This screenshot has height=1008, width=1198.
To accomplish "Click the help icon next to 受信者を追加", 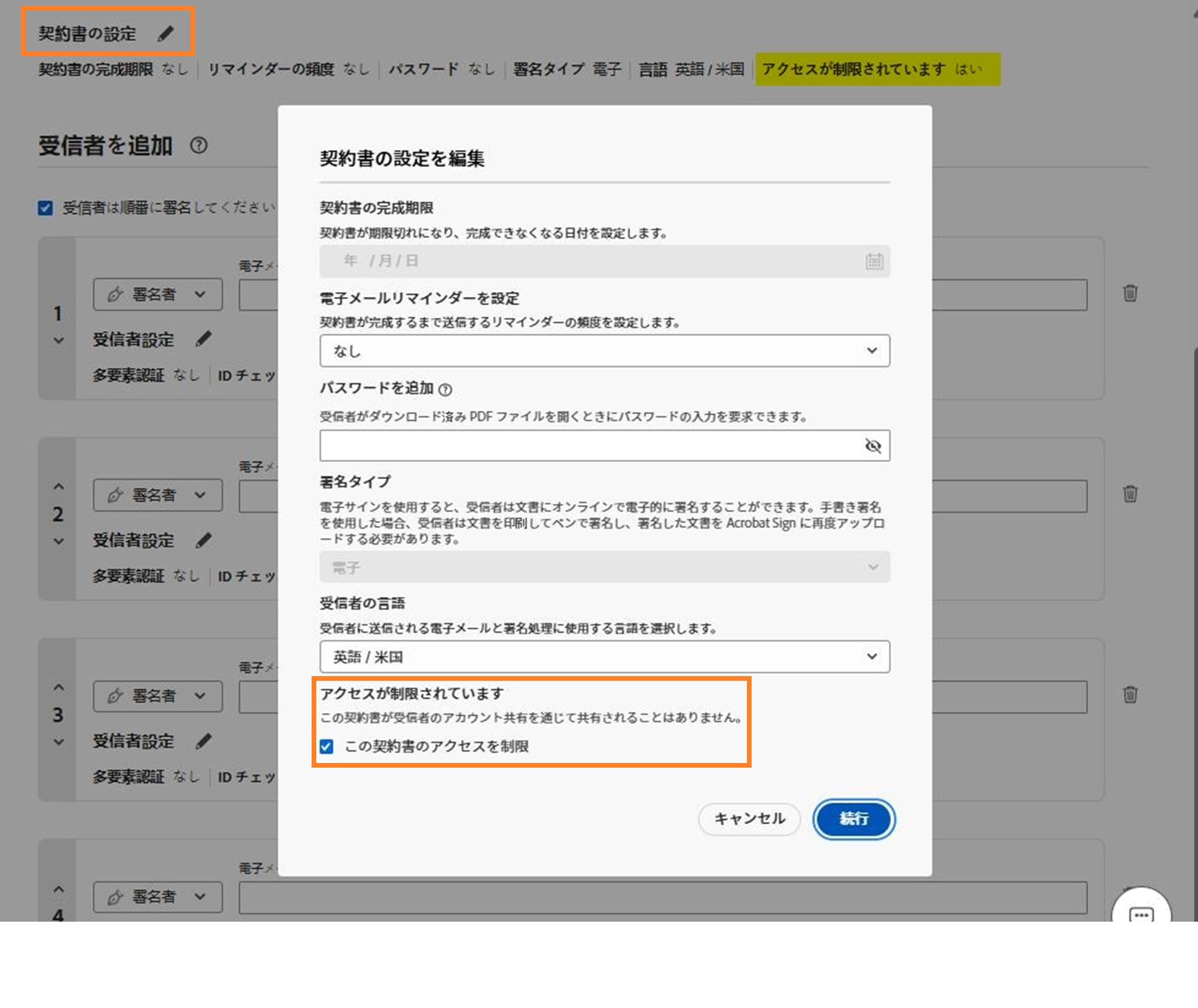I will 198,145.
